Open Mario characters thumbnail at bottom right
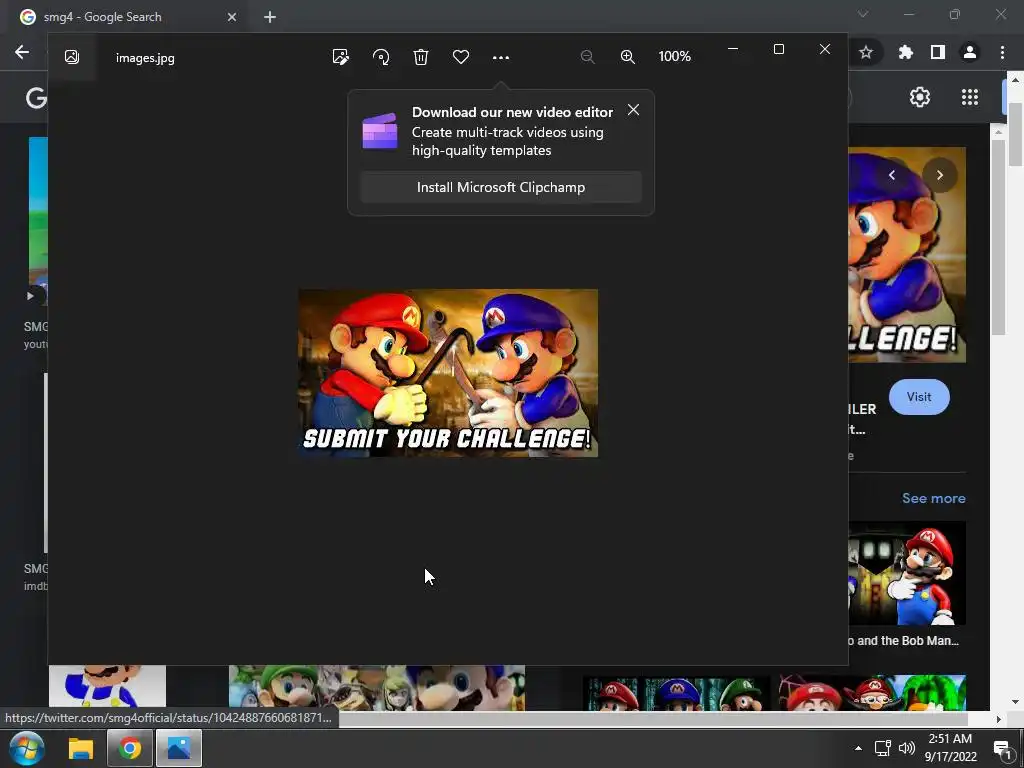This screenshot has height=768, width=1024. coord(872,692)
